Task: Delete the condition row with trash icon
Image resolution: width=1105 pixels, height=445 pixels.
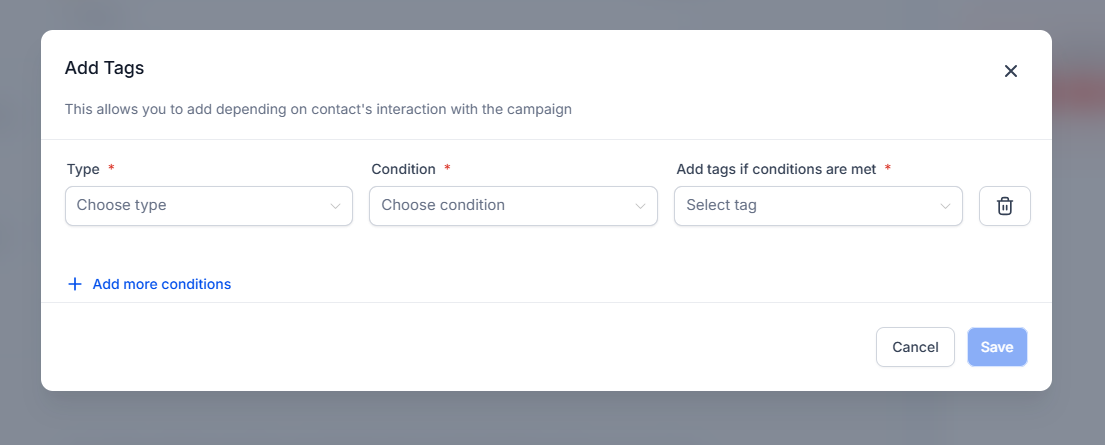Action: point(1004,206)
